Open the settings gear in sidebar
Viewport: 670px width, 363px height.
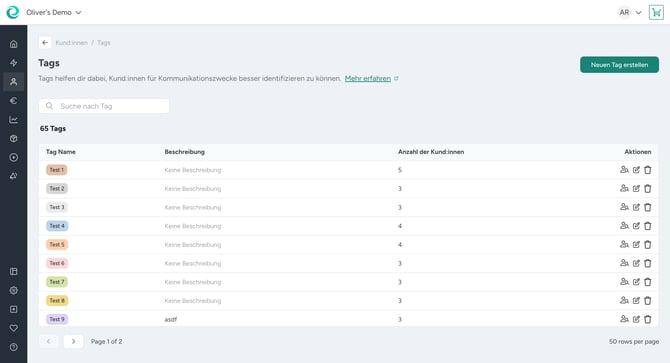coord(14,290)
